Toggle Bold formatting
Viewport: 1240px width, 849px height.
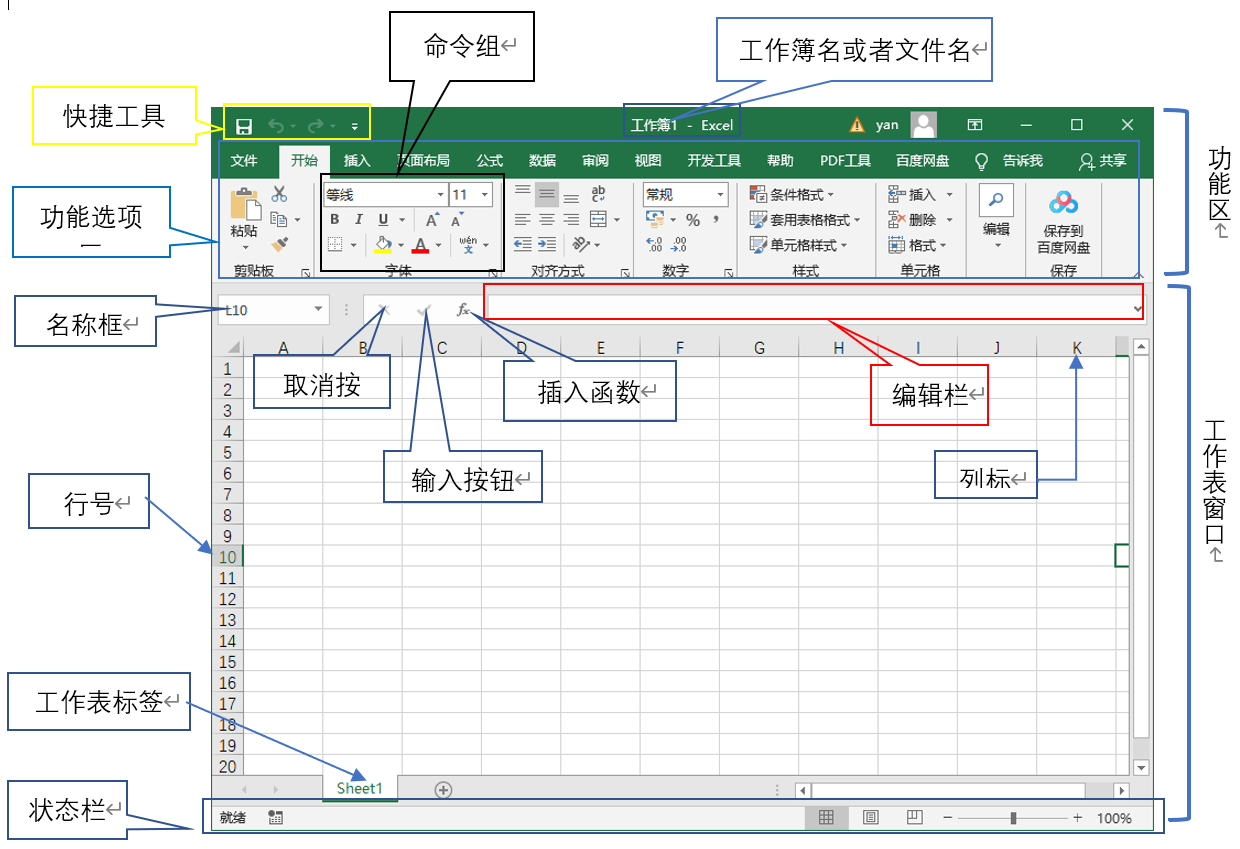tap(335, 220)
